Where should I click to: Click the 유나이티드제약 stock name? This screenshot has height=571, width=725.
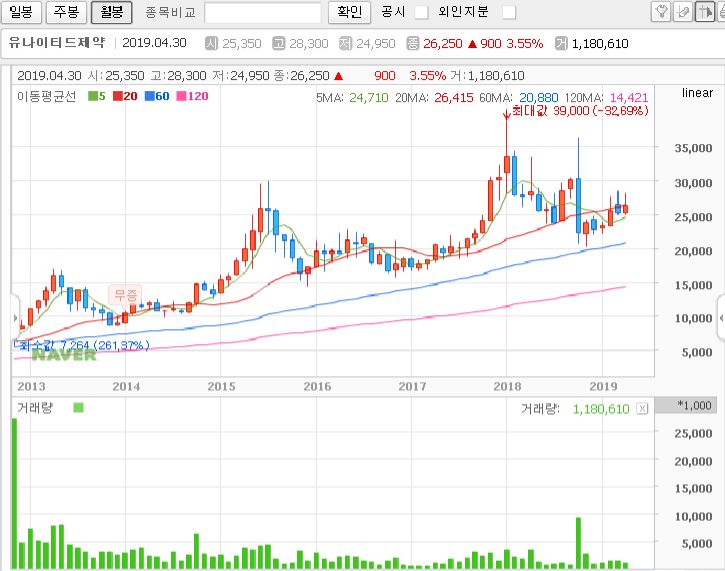click(x=57, y=43)
